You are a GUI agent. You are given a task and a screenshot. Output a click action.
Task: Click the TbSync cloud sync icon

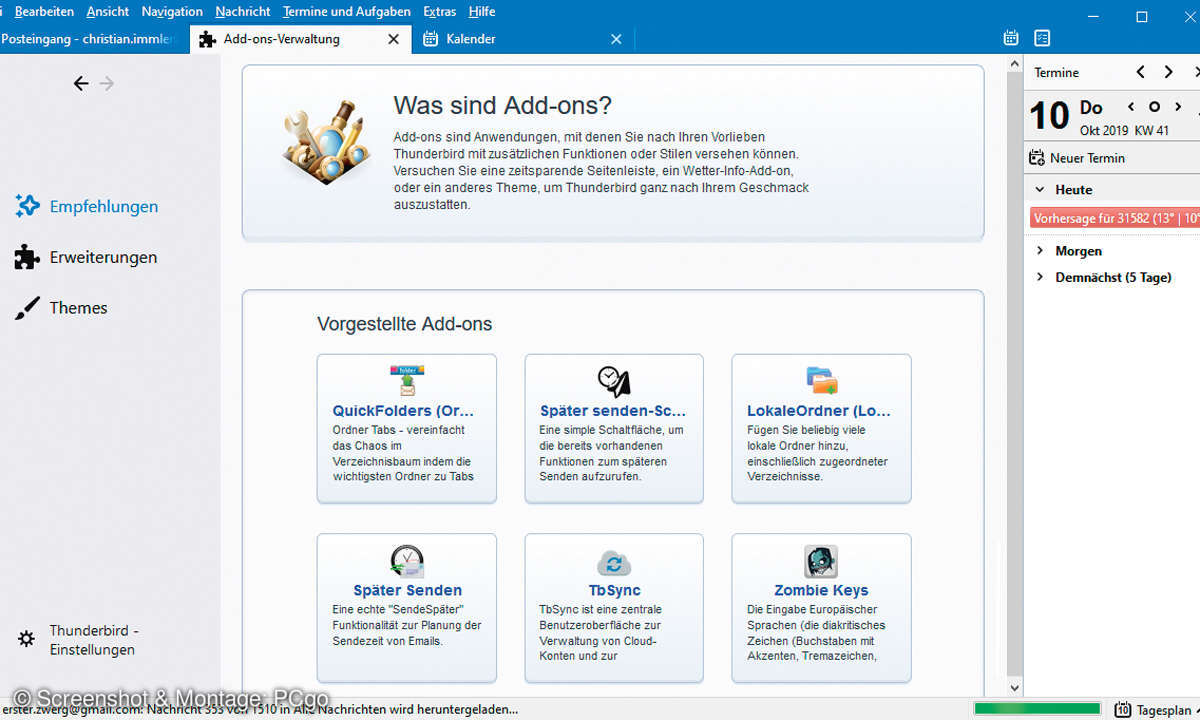point(614,562)
